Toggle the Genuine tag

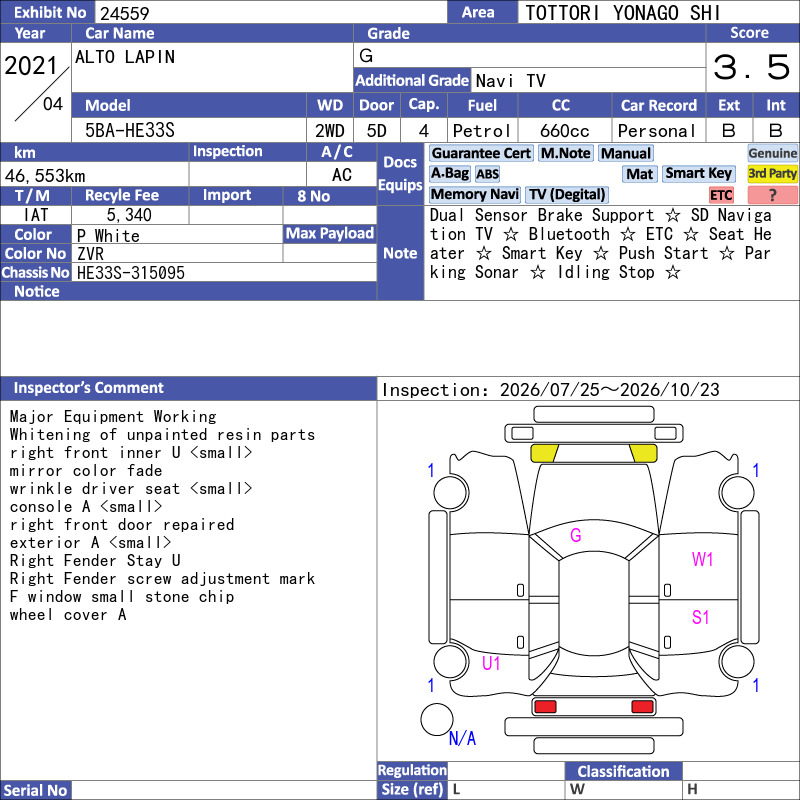point(772,153)
